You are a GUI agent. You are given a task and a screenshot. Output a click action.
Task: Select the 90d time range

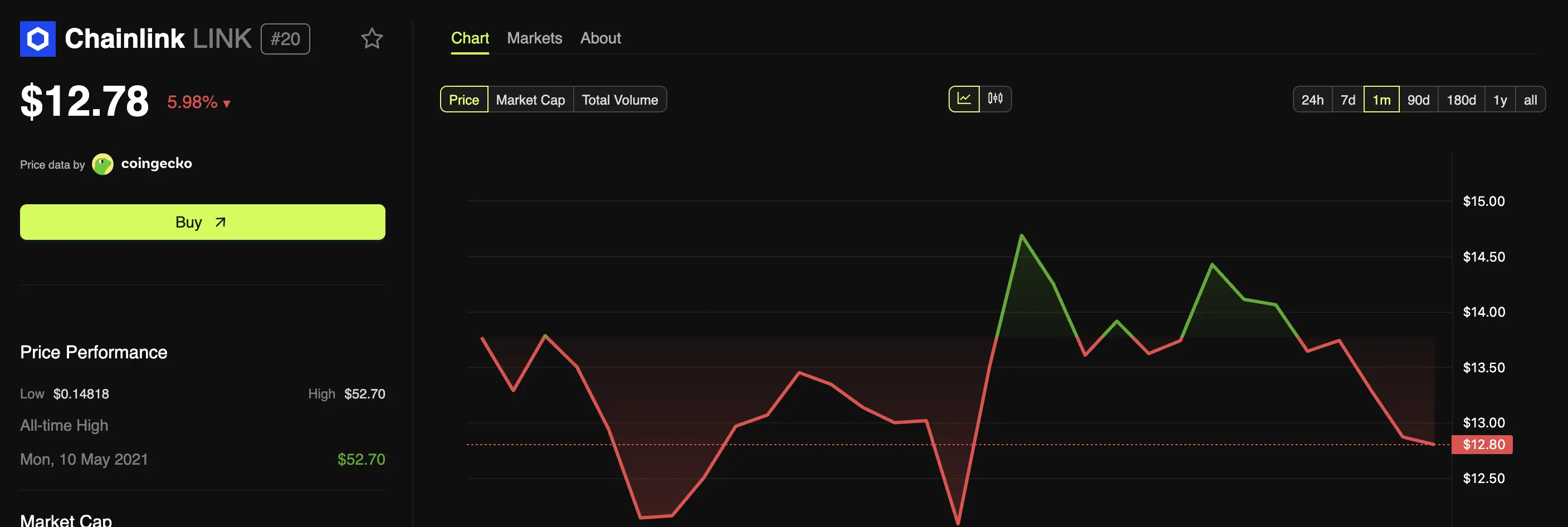coord(1418,99)
